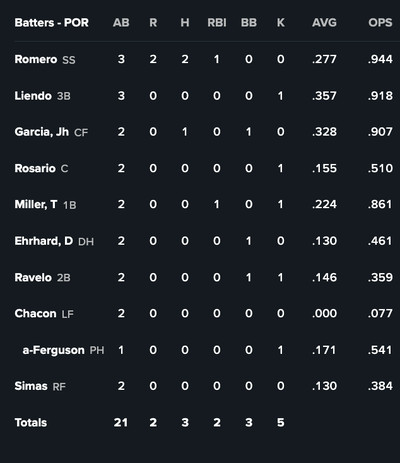Click the K column header
400x463 pixels.
click(x=281, y=23)
